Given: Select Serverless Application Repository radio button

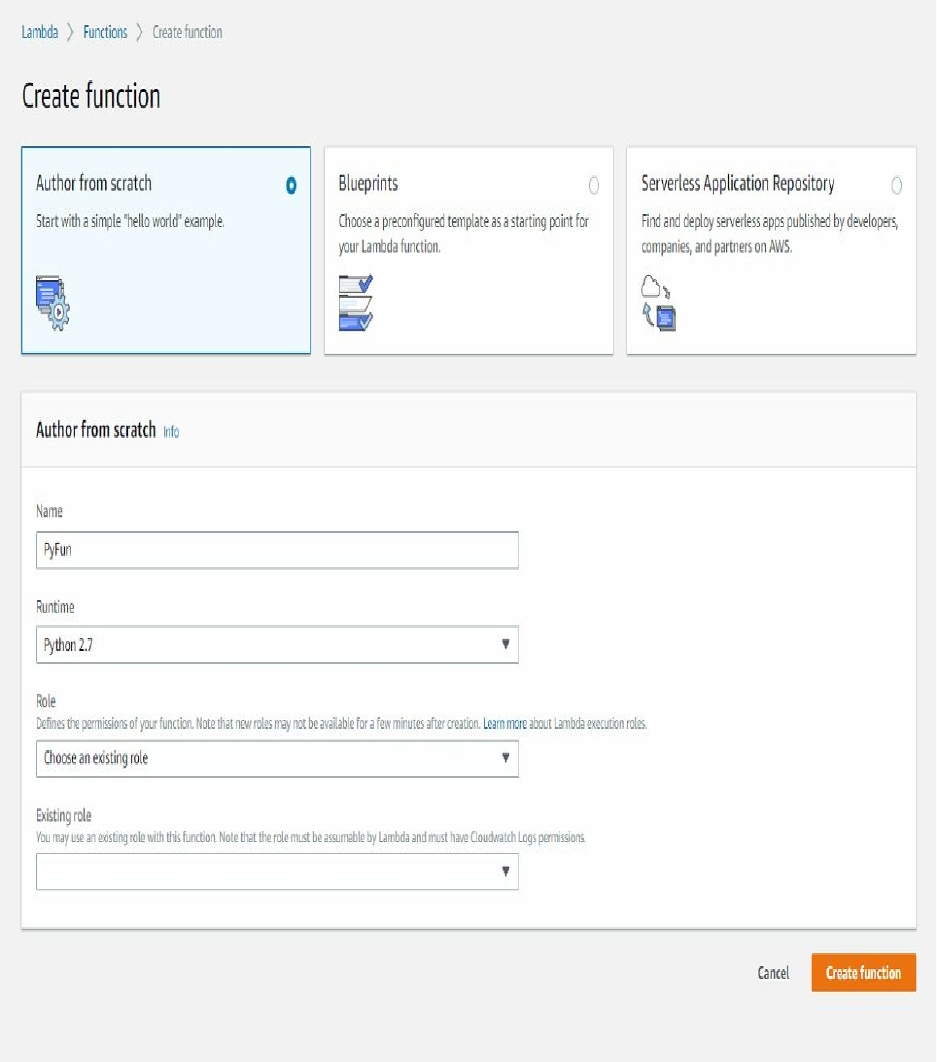Looking at the screenshot, I should (896, 185).
